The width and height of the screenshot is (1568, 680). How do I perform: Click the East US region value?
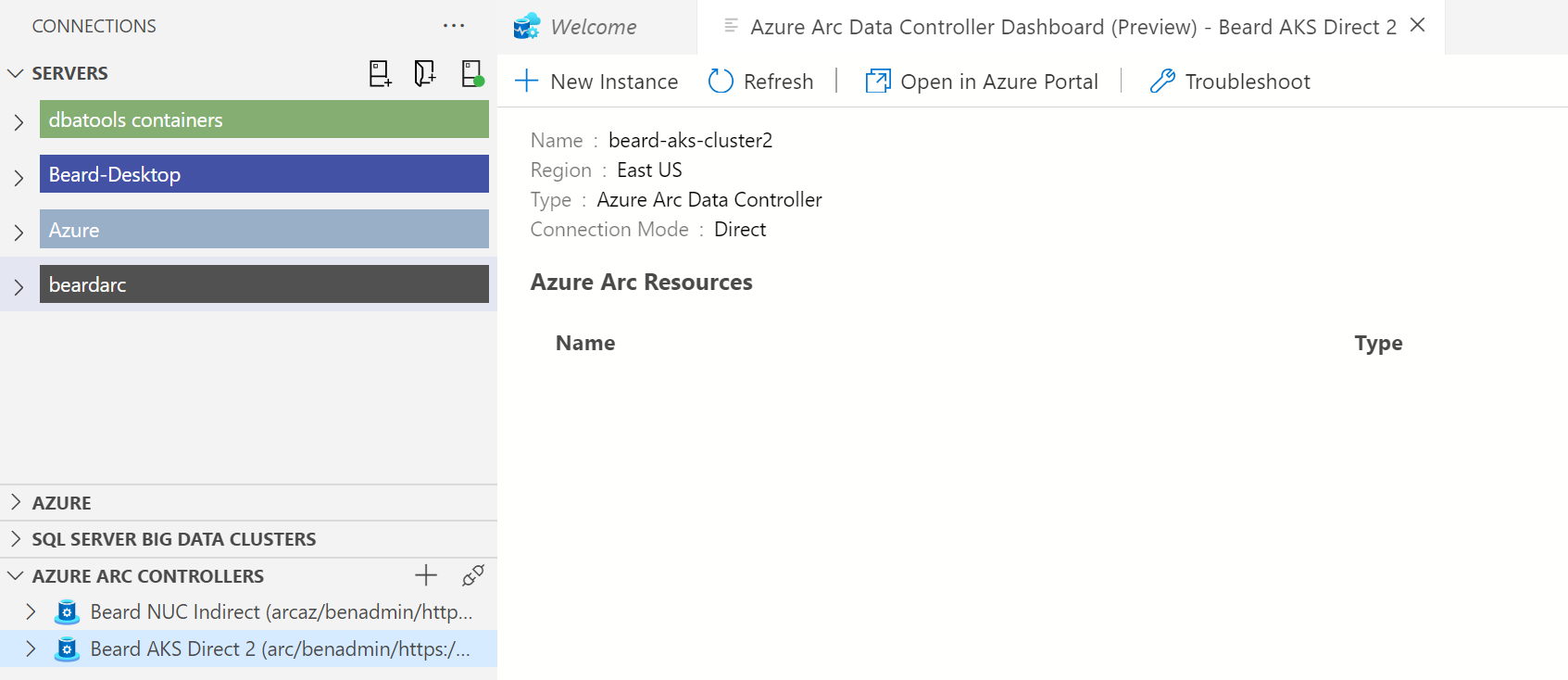(649, 170)
